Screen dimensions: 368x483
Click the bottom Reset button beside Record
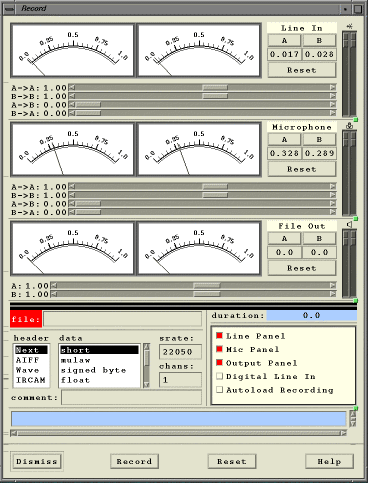232,461
